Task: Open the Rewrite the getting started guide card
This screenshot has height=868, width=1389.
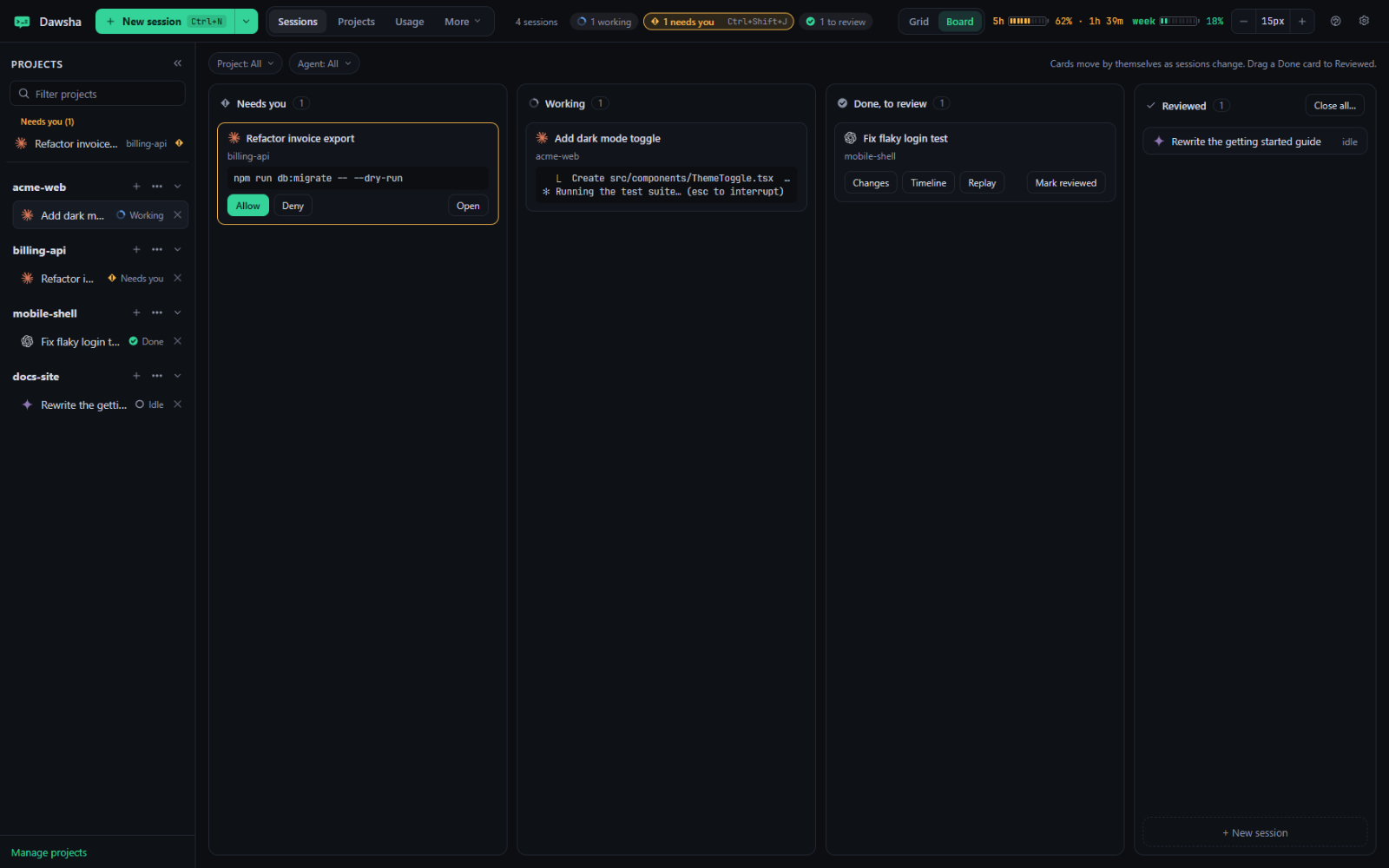Action: 1254,141
